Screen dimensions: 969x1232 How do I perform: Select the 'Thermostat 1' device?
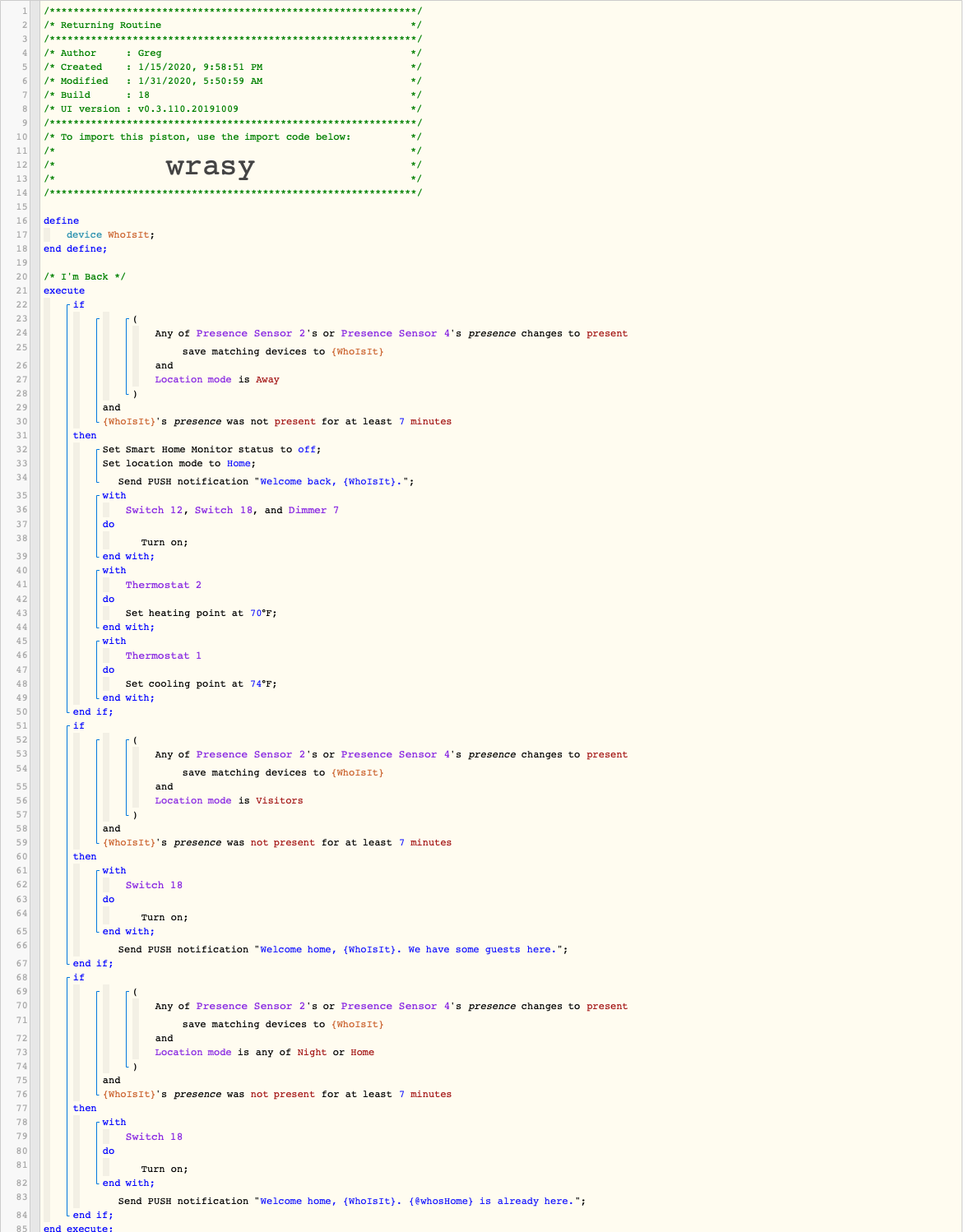pos(163,656)
